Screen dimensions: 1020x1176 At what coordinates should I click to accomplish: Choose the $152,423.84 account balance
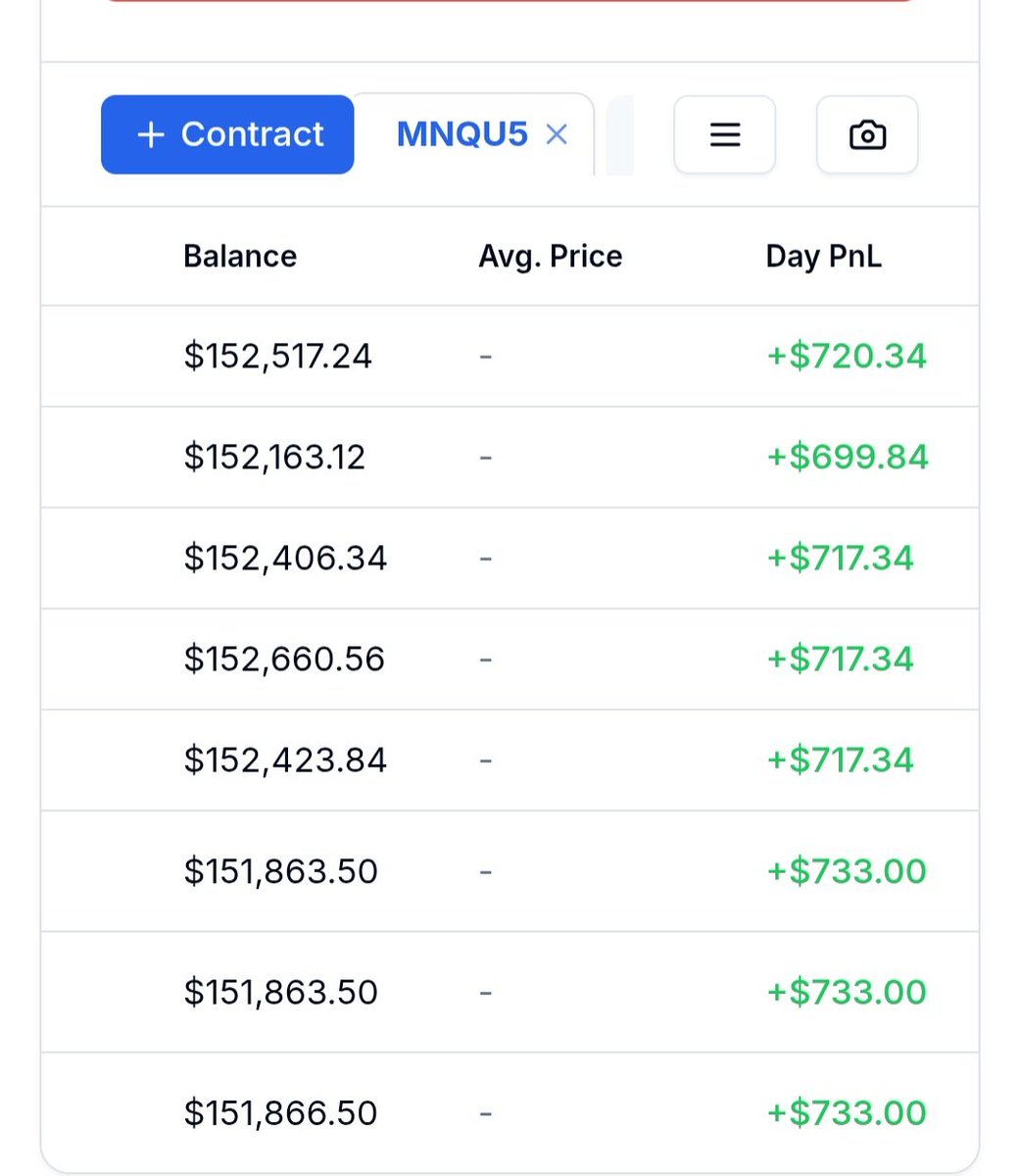point(285,759)
